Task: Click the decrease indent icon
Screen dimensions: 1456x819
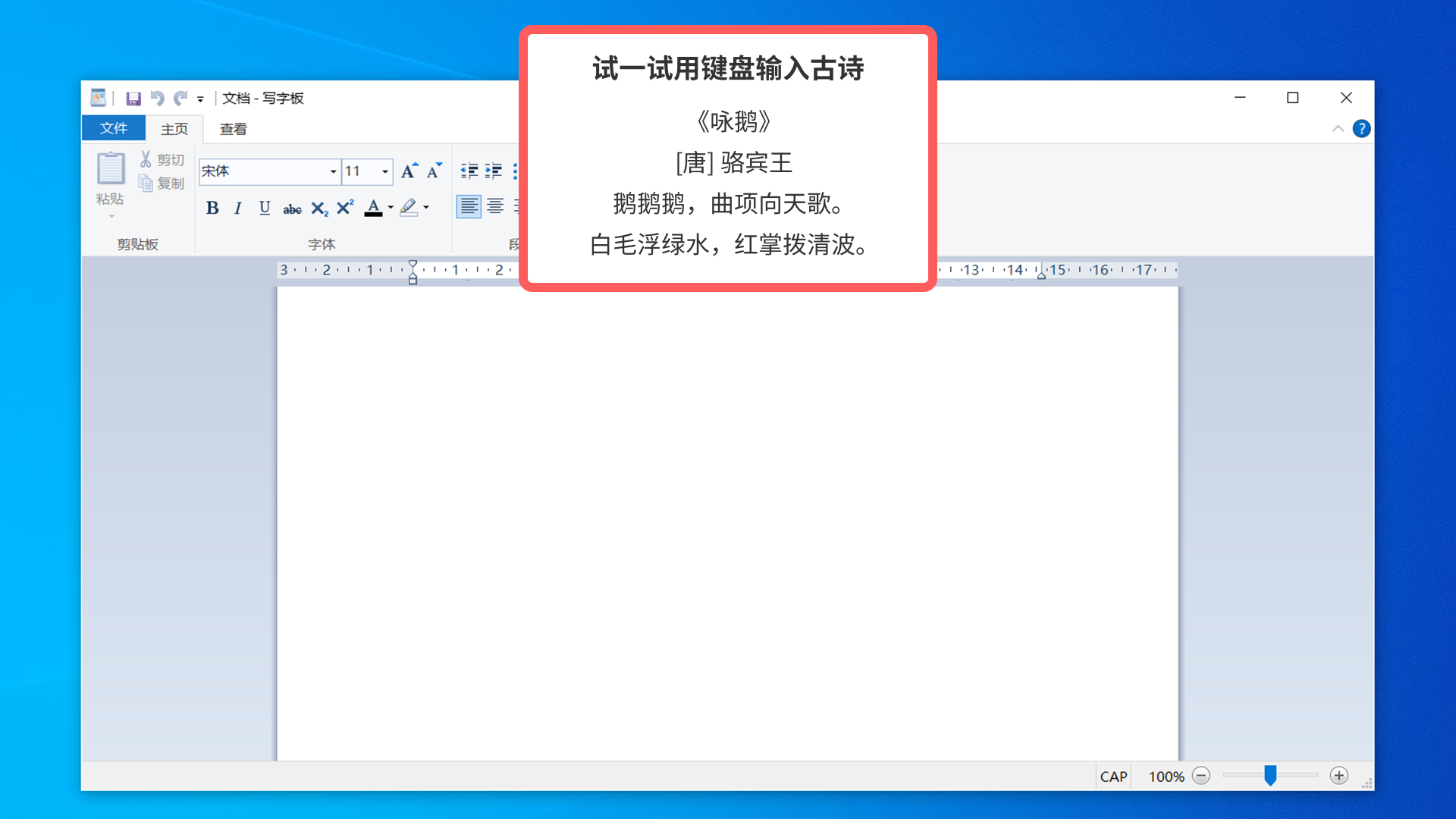Action: click(469, 171)
